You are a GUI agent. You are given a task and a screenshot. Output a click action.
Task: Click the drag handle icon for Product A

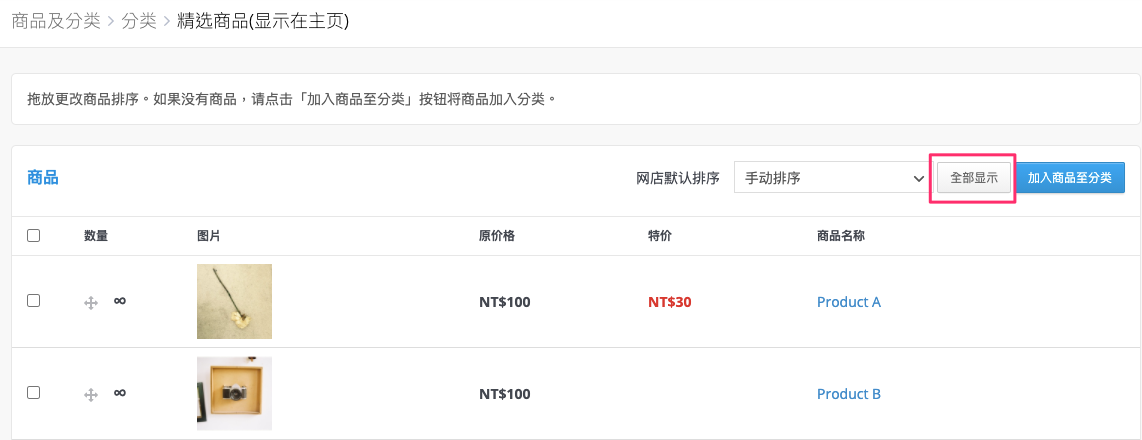click(91, 303)
